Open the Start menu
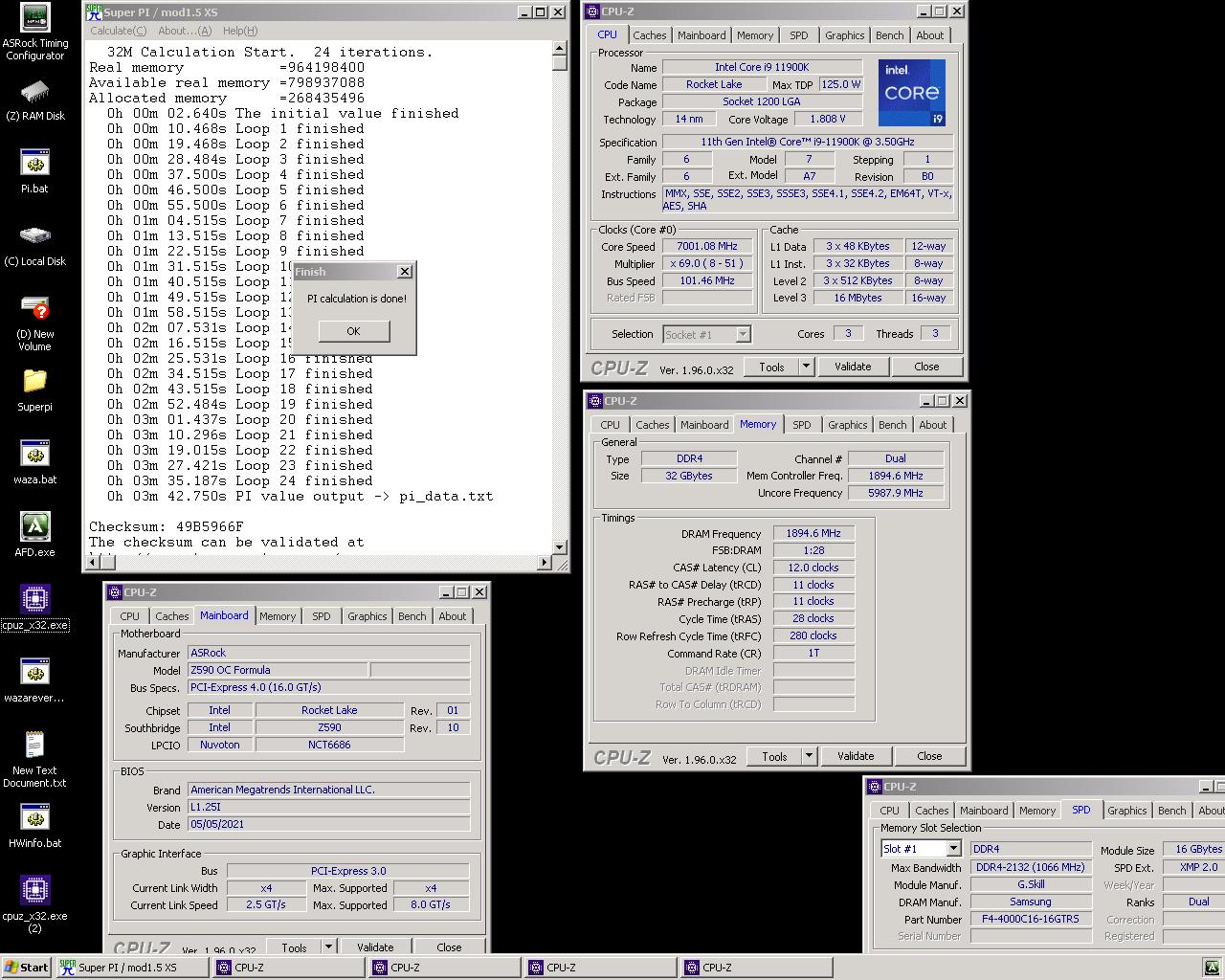 (26, 968)
